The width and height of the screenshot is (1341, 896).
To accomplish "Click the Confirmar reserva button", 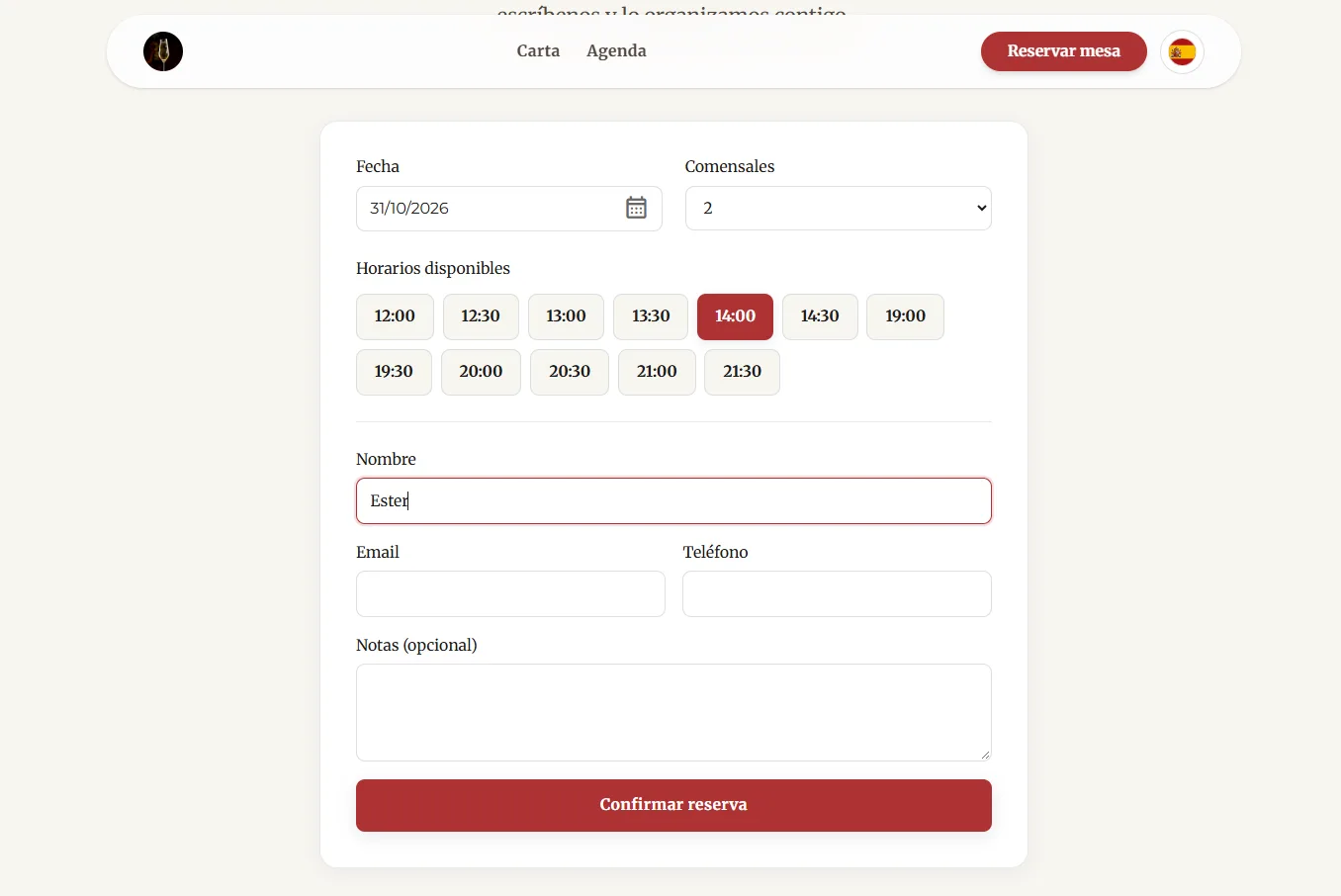I will (x=673, y=805).
